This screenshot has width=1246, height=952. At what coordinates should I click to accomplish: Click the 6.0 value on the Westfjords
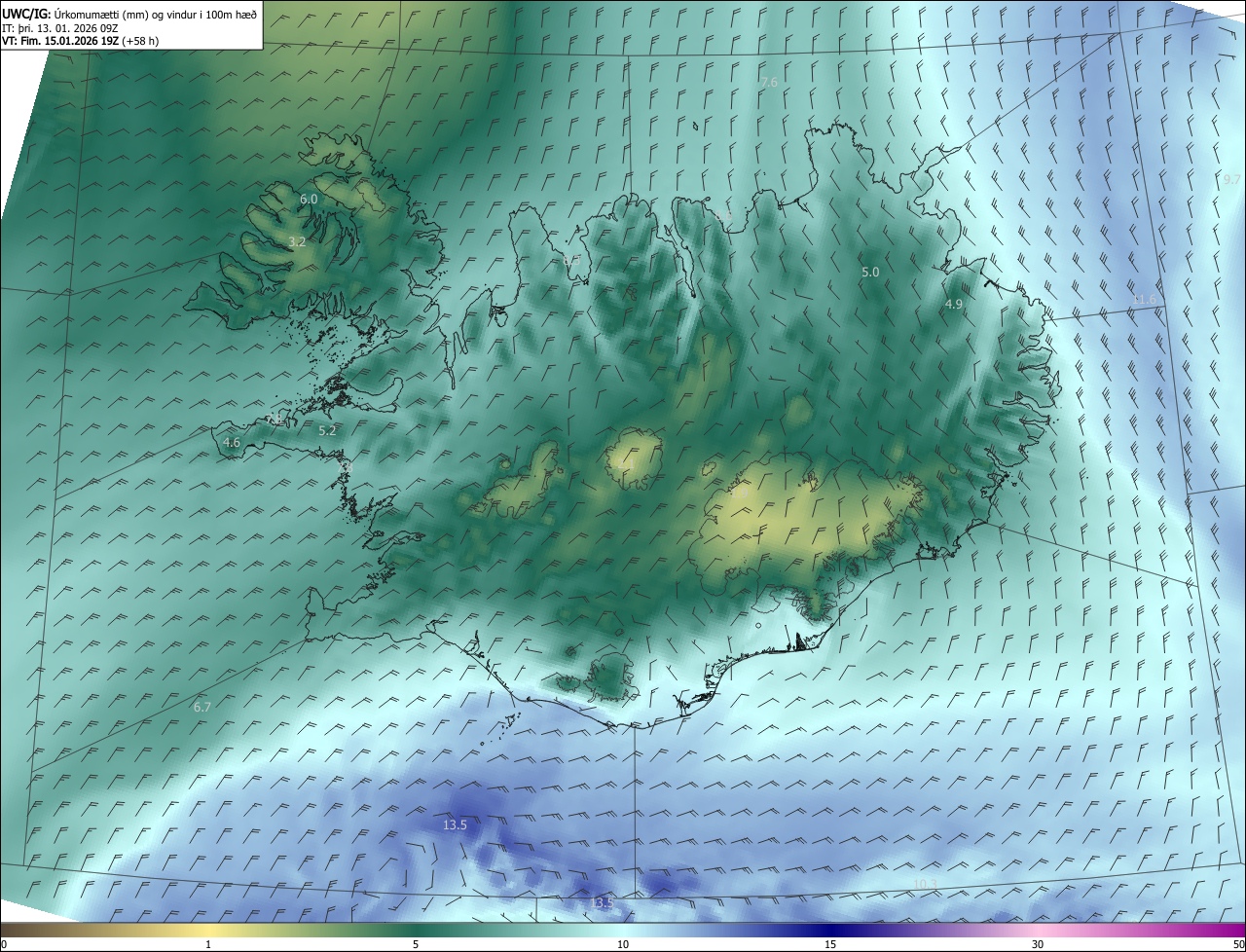pyautogui.click(x=309, y=199)
